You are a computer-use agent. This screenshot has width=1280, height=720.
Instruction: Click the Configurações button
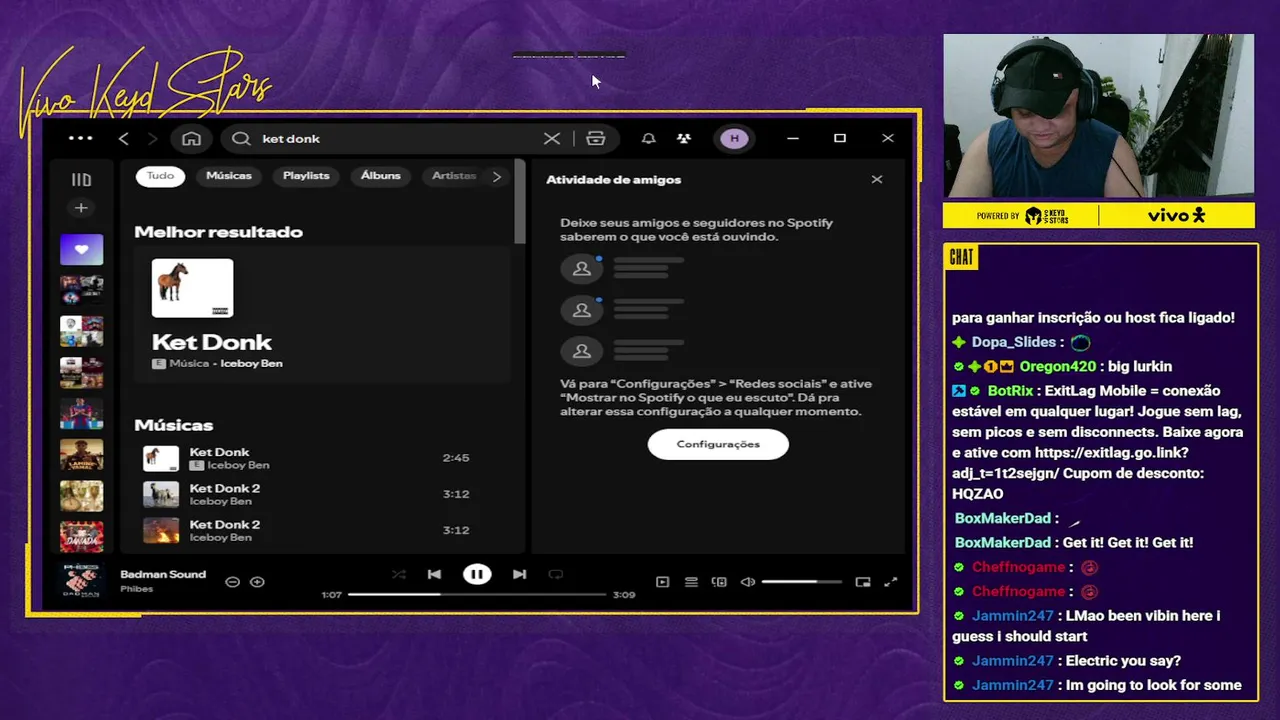[x=718, y=444]
